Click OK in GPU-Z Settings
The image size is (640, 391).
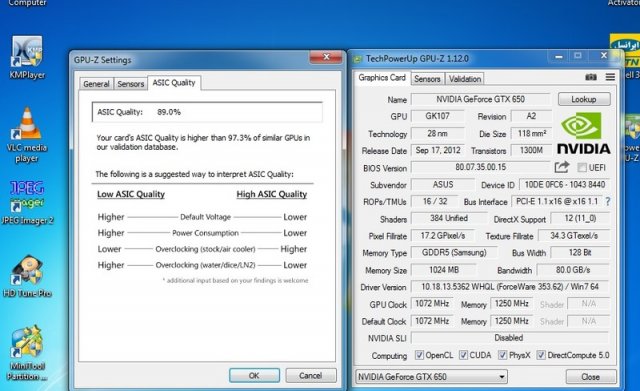254,375
